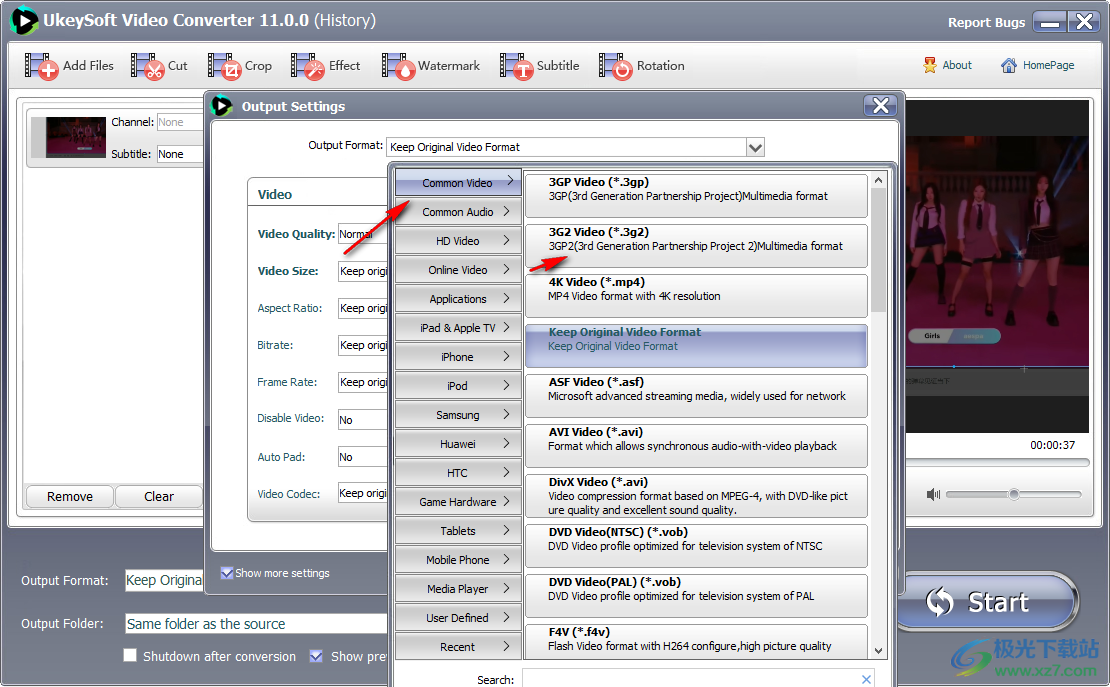Select the Common Video category
The image size is (1110, 687).
point(458,182)
